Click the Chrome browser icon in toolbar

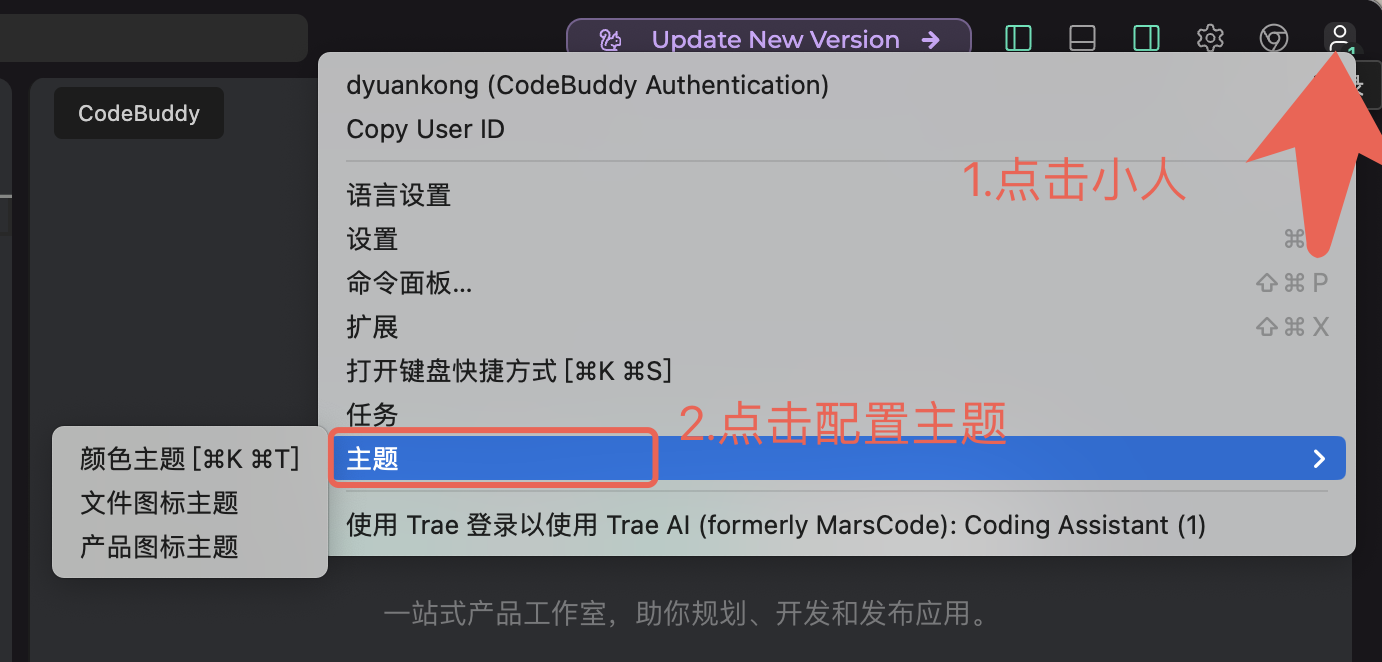click(1273, 39)
